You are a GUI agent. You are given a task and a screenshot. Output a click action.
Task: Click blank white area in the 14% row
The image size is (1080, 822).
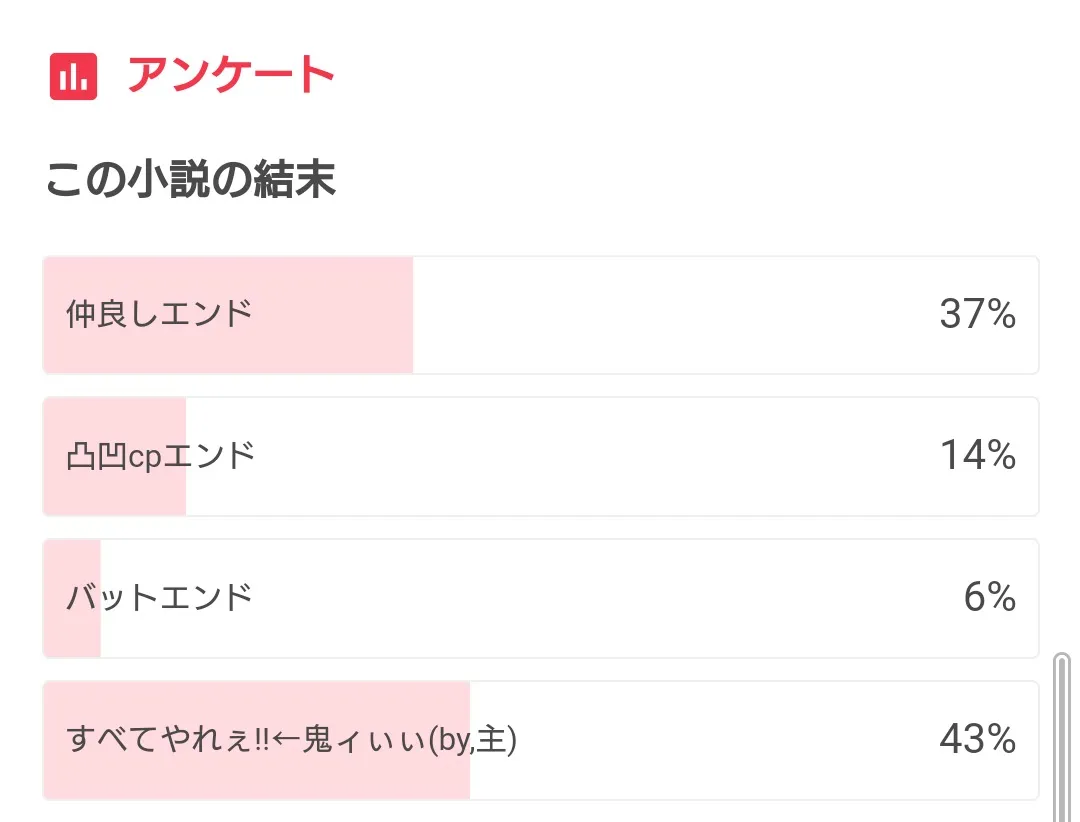tap(600, 456)
